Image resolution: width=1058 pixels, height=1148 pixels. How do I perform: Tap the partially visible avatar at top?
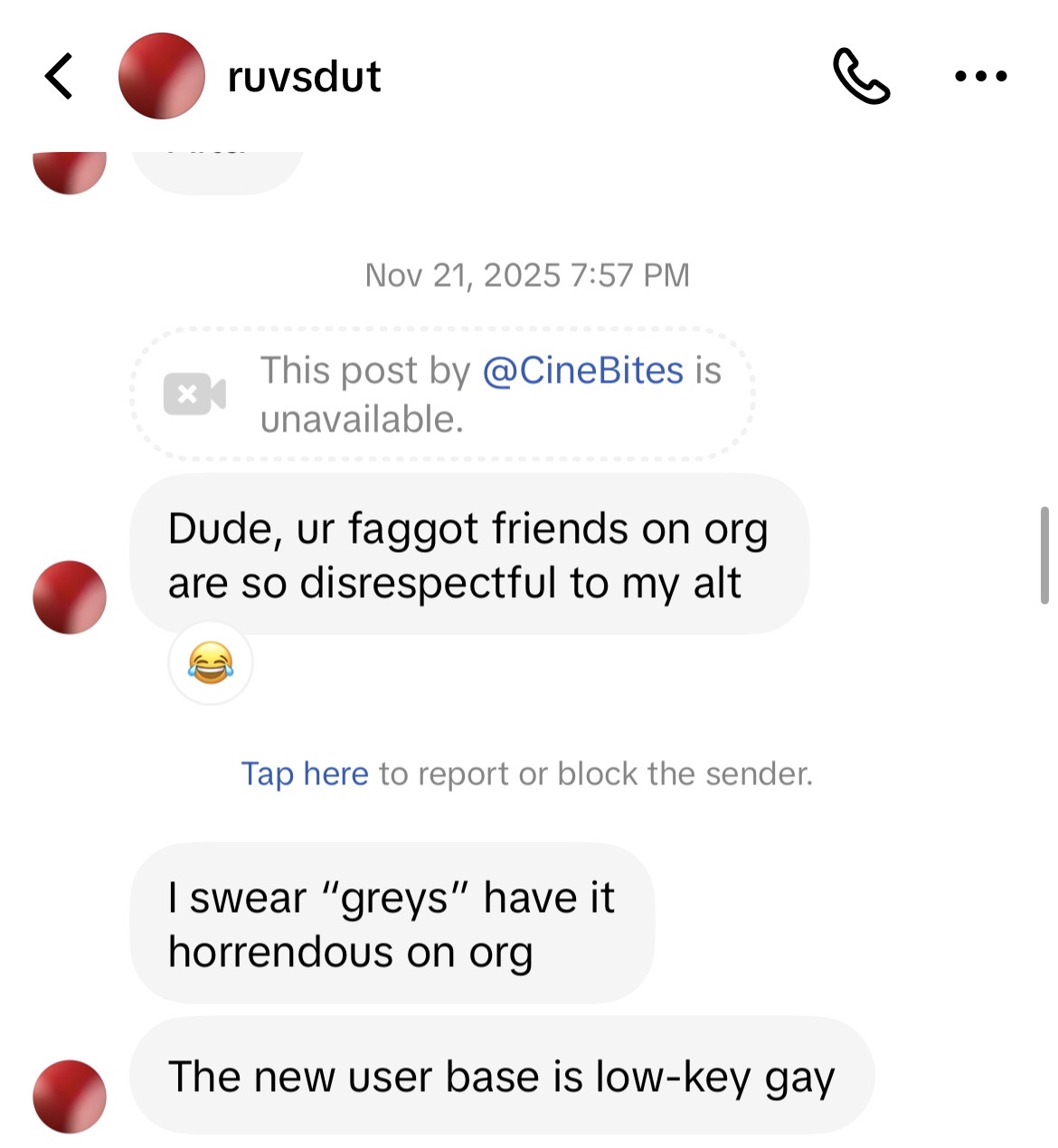[x=70, y=173]
